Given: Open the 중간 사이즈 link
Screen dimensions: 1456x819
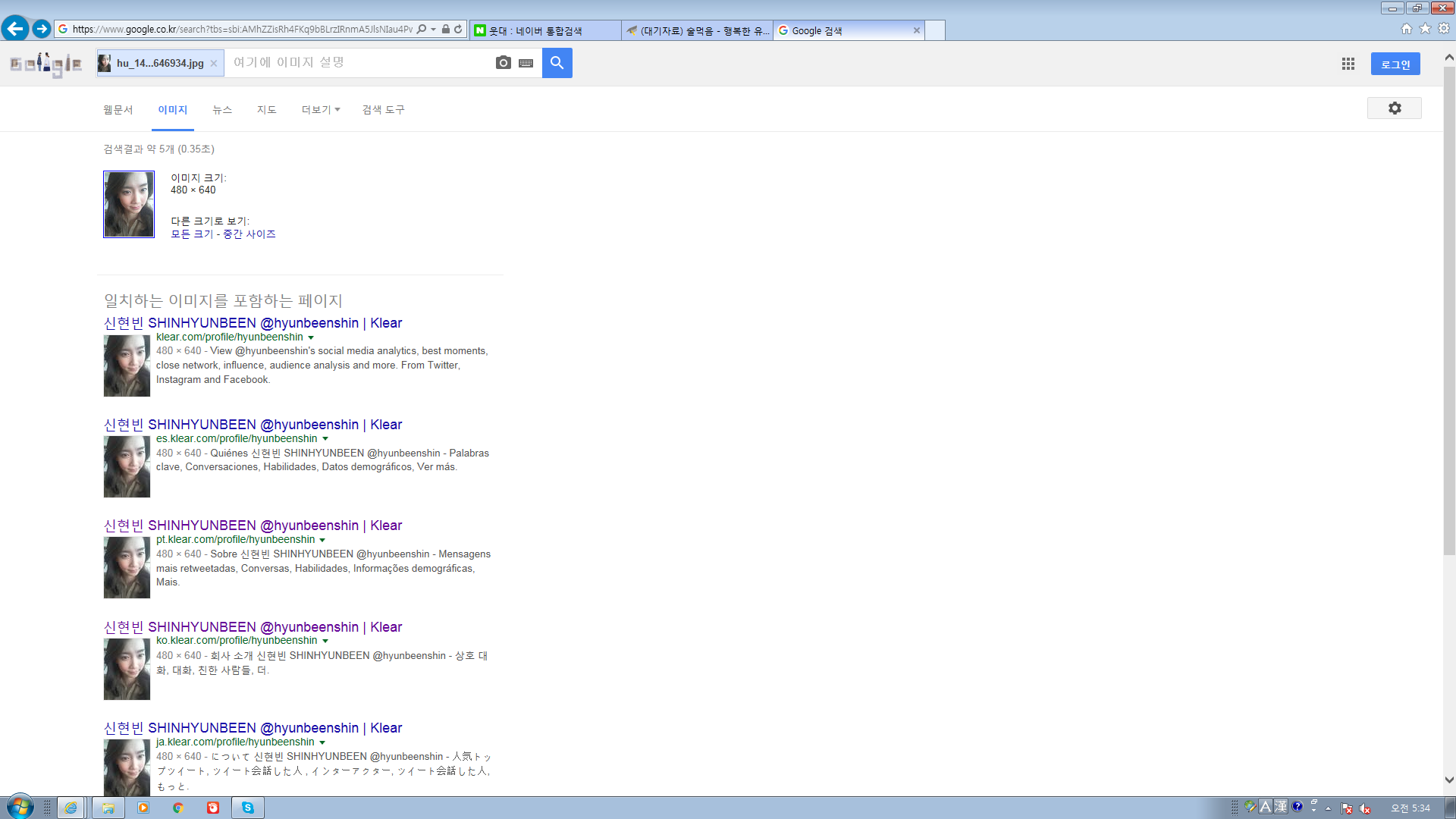Looking at the screenshot, I should pos(249,234).
